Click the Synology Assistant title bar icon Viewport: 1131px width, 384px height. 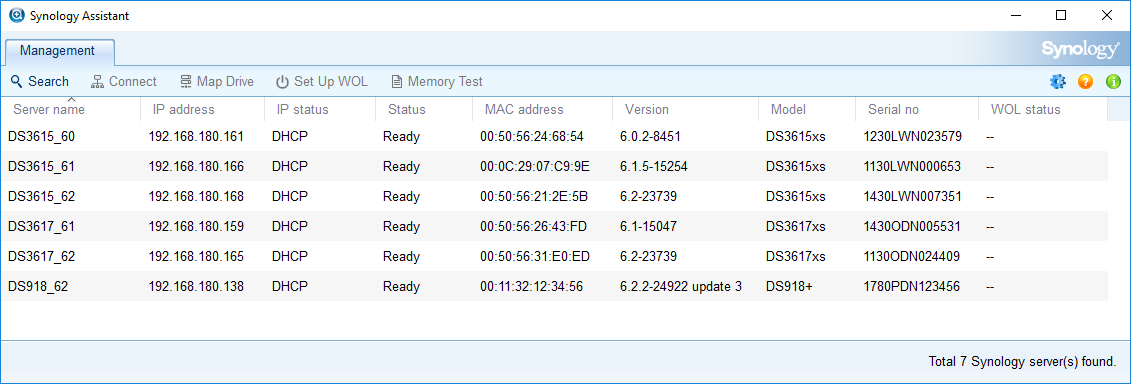tap(16, 15)
